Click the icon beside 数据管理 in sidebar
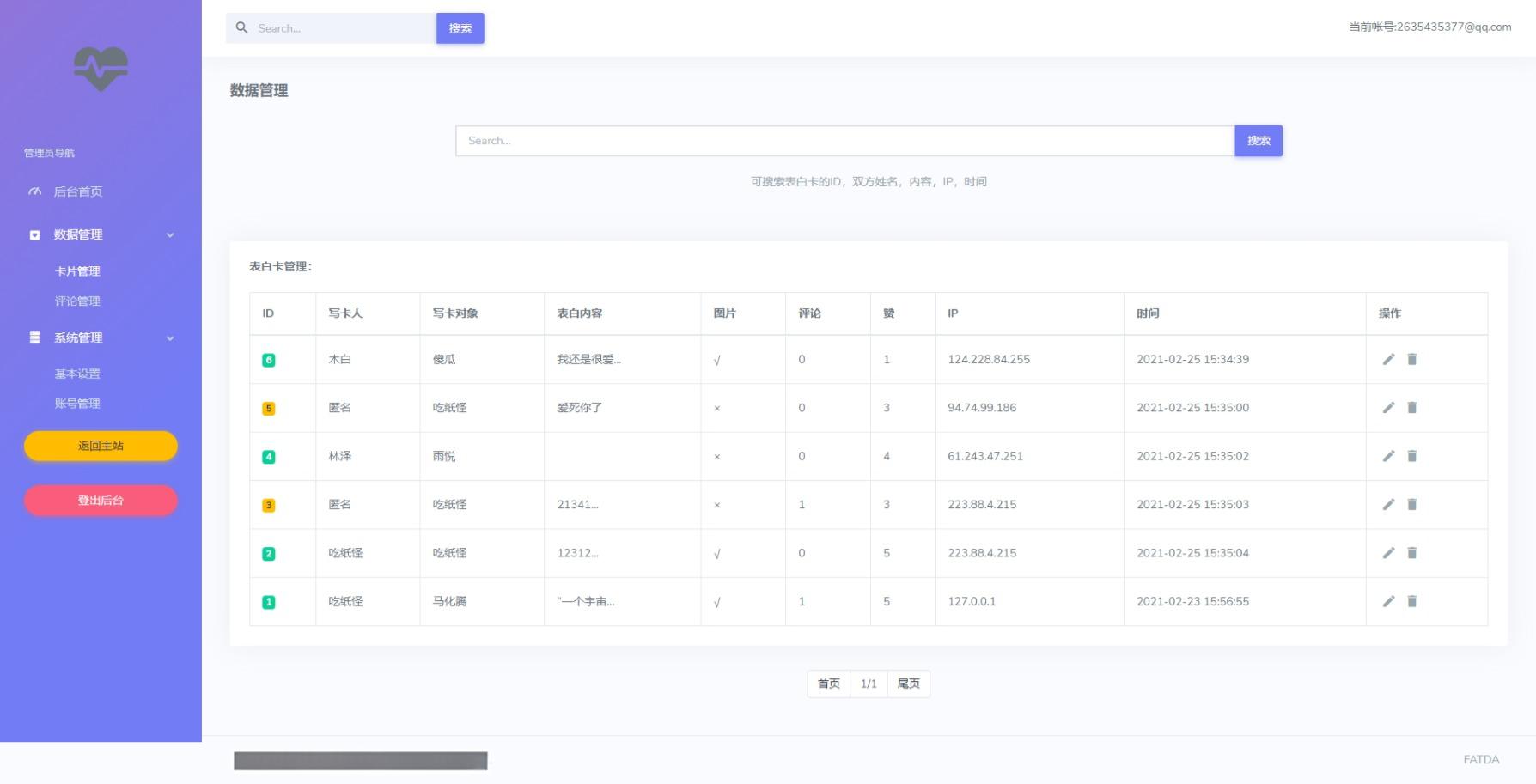1536x784 pixels. coord(34,234)
